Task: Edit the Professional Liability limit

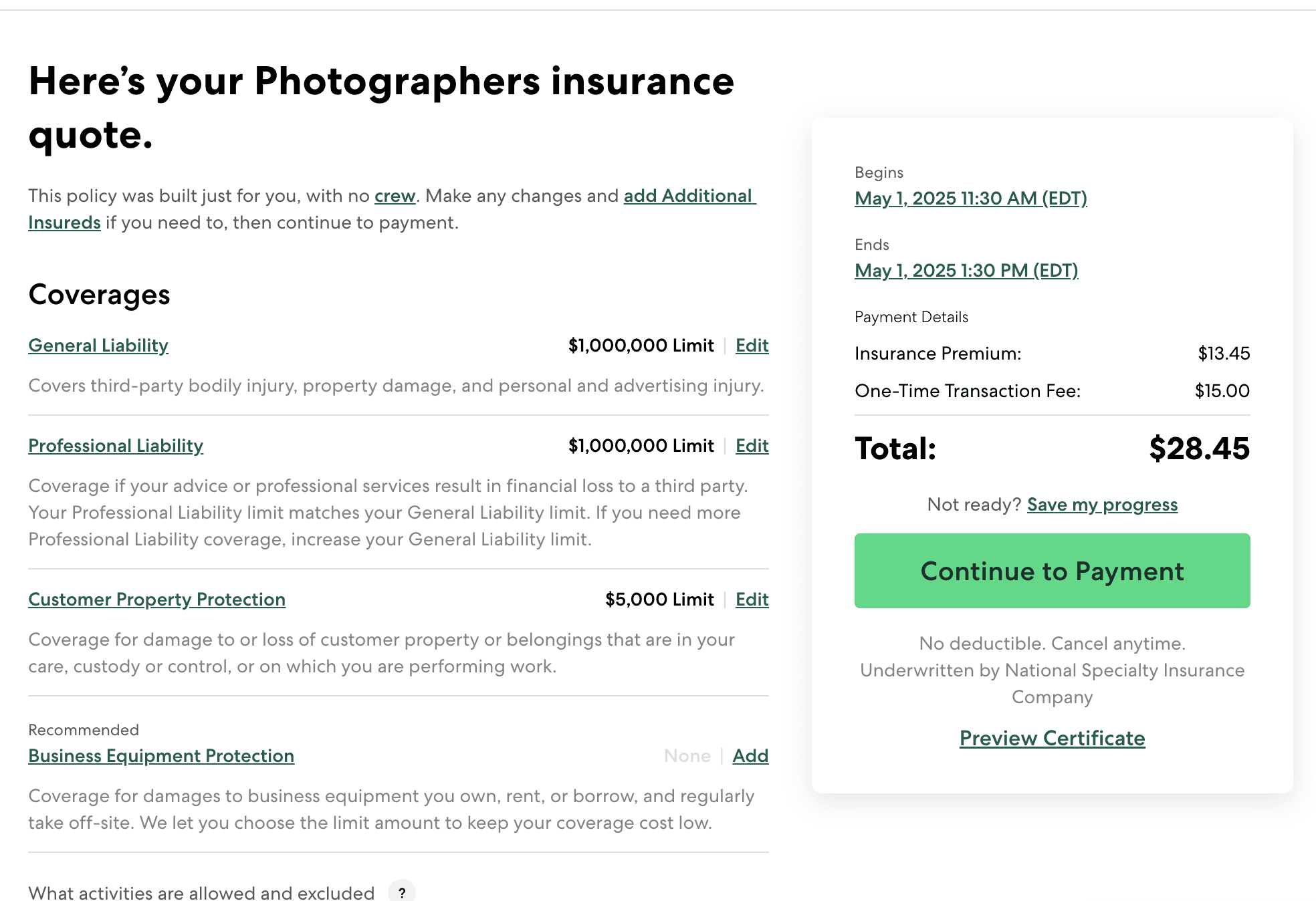Action: pyautogui.click(x=752, y=446)
